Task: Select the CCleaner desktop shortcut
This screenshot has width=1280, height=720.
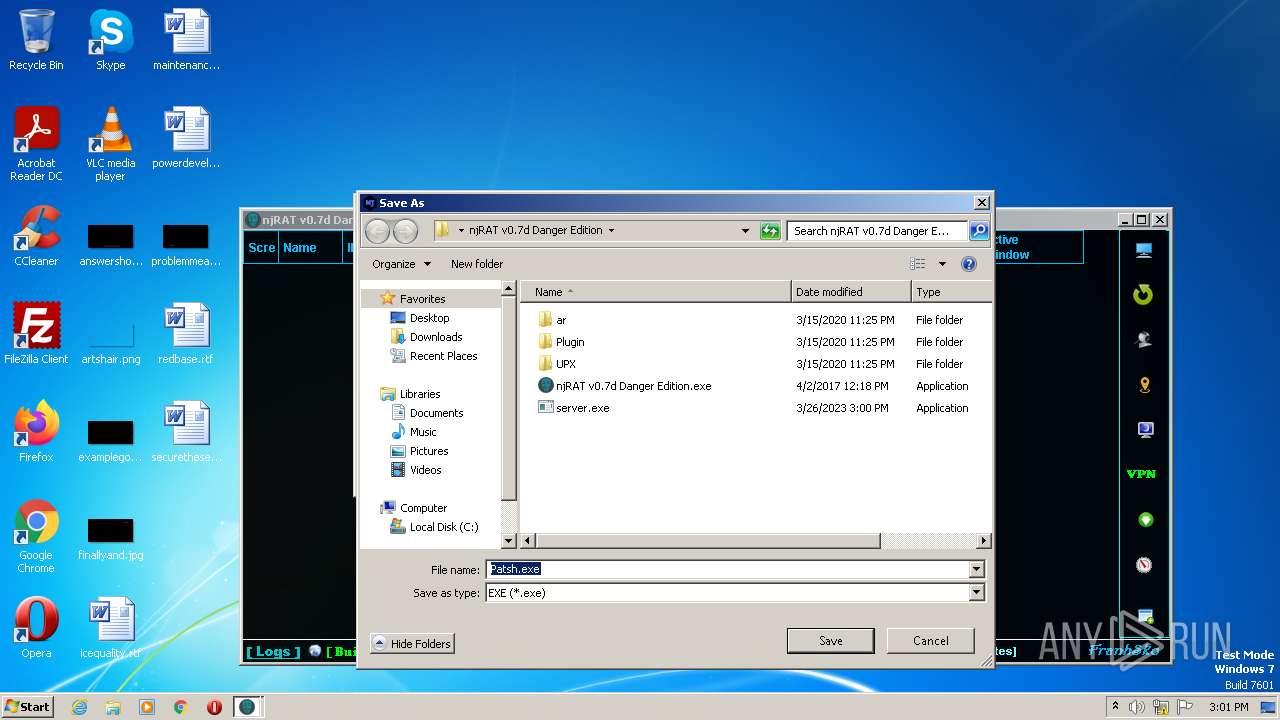Action: pyautogui.click(x=36, y=236)
